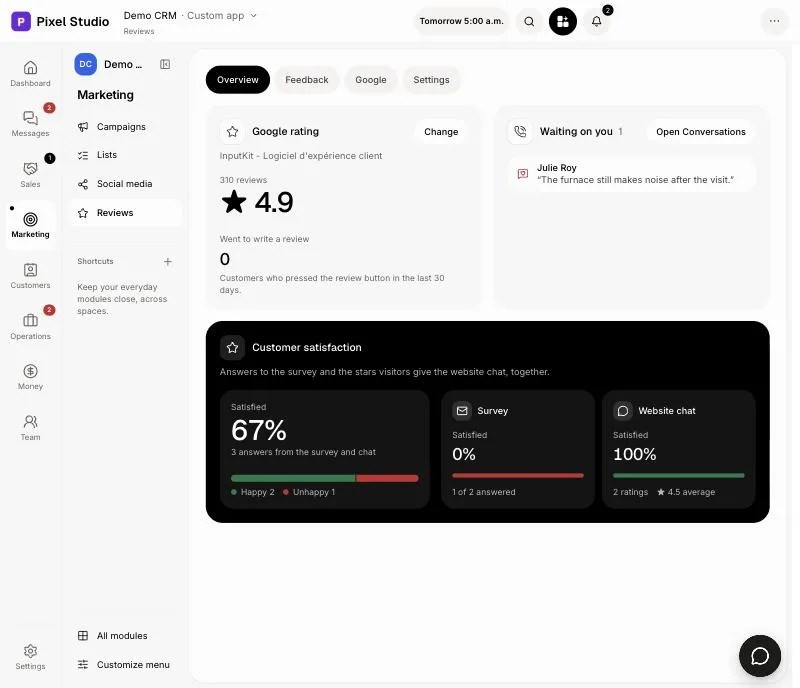Click the Survey satisfaction card
Screen dimensions: 800x688
[517, 449]
